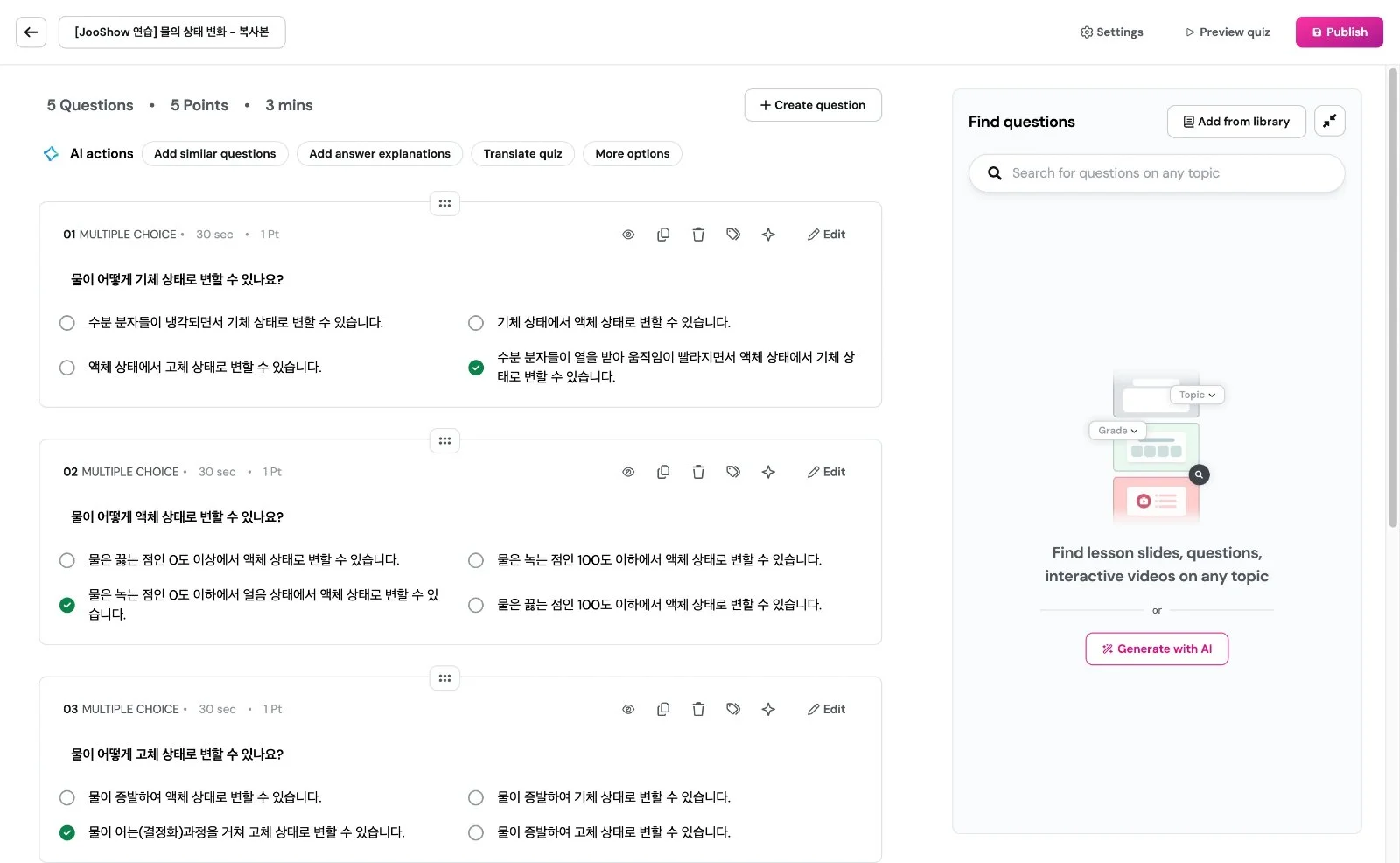Click Preview quiz
The width and height of the screenshot is (1400, 863).
pyautogui.click(x=1228, y=32)
